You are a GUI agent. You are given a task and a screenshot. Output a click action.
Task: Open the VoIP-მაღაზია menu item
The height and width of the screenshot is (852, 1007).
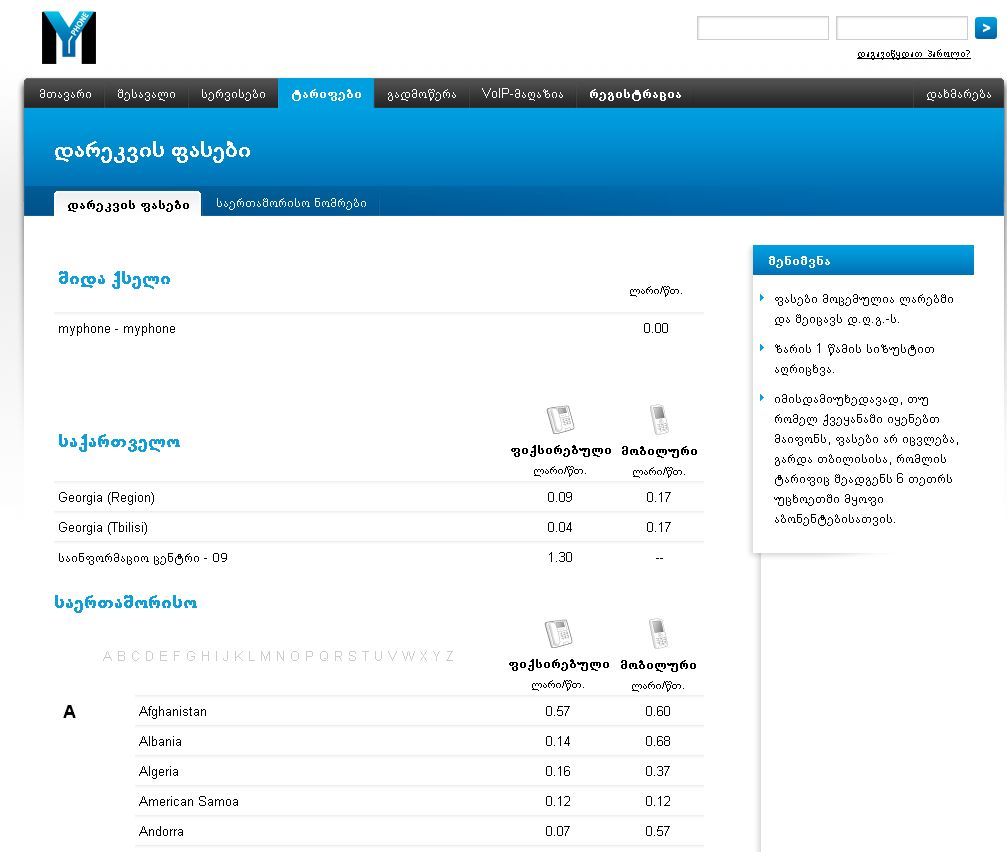tap(522, 94)
